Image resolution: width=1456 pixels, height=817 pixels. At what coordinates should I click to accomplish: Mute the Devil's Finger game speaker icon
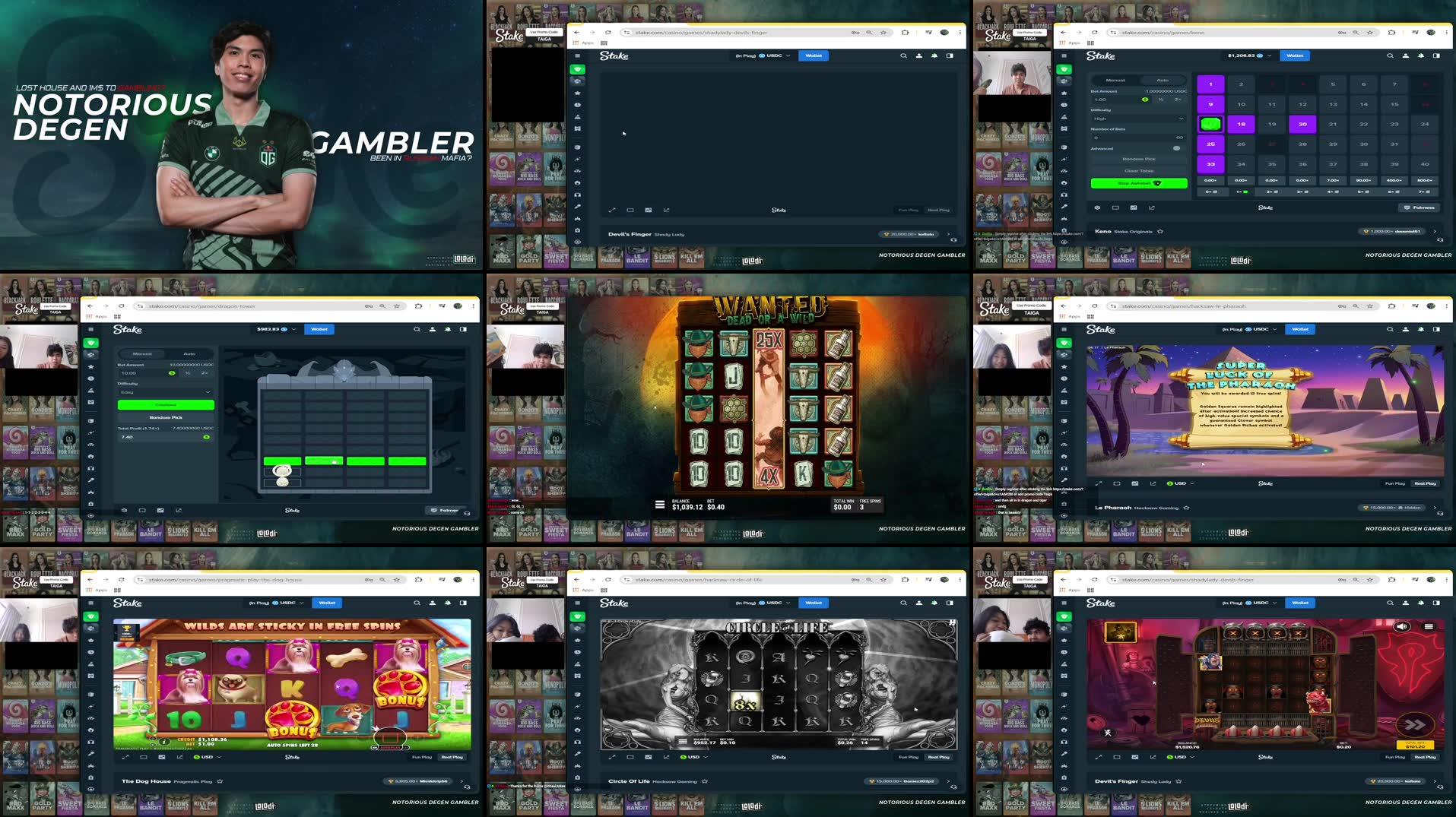point(1401,627)
